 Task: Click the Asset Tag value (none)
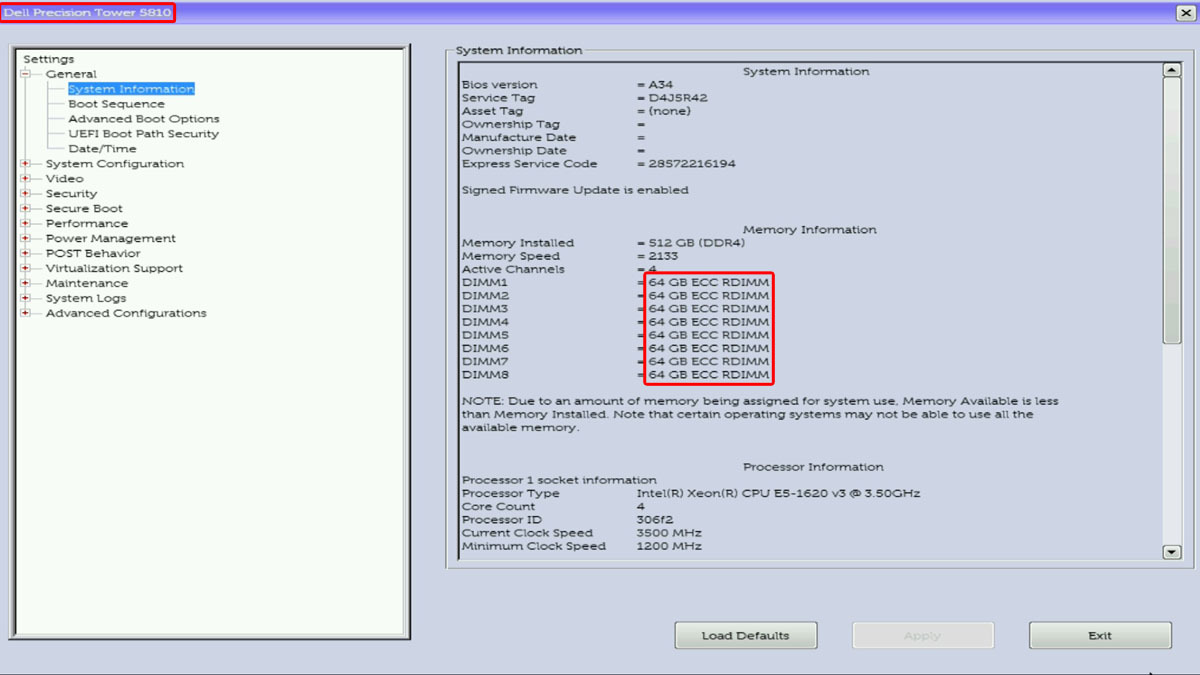pyautogui.click(x=669, y=111)
